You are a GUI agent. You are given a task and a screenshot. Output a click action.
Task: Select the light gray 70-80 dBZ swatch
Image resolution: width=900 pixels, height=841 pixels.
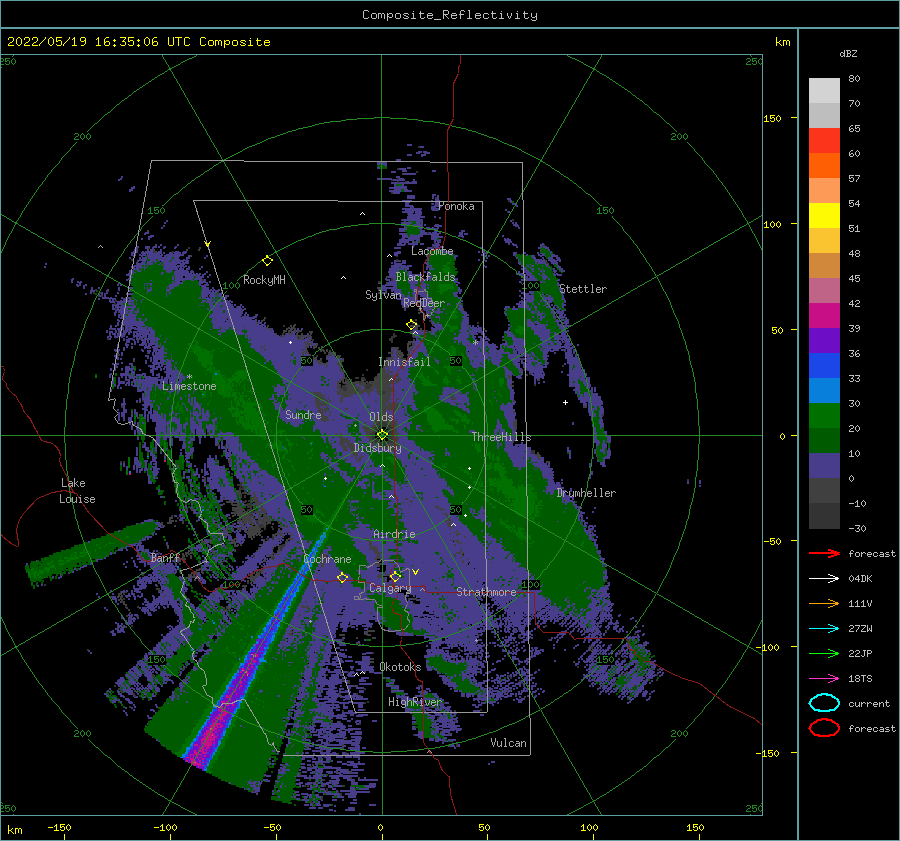(824, 90)
